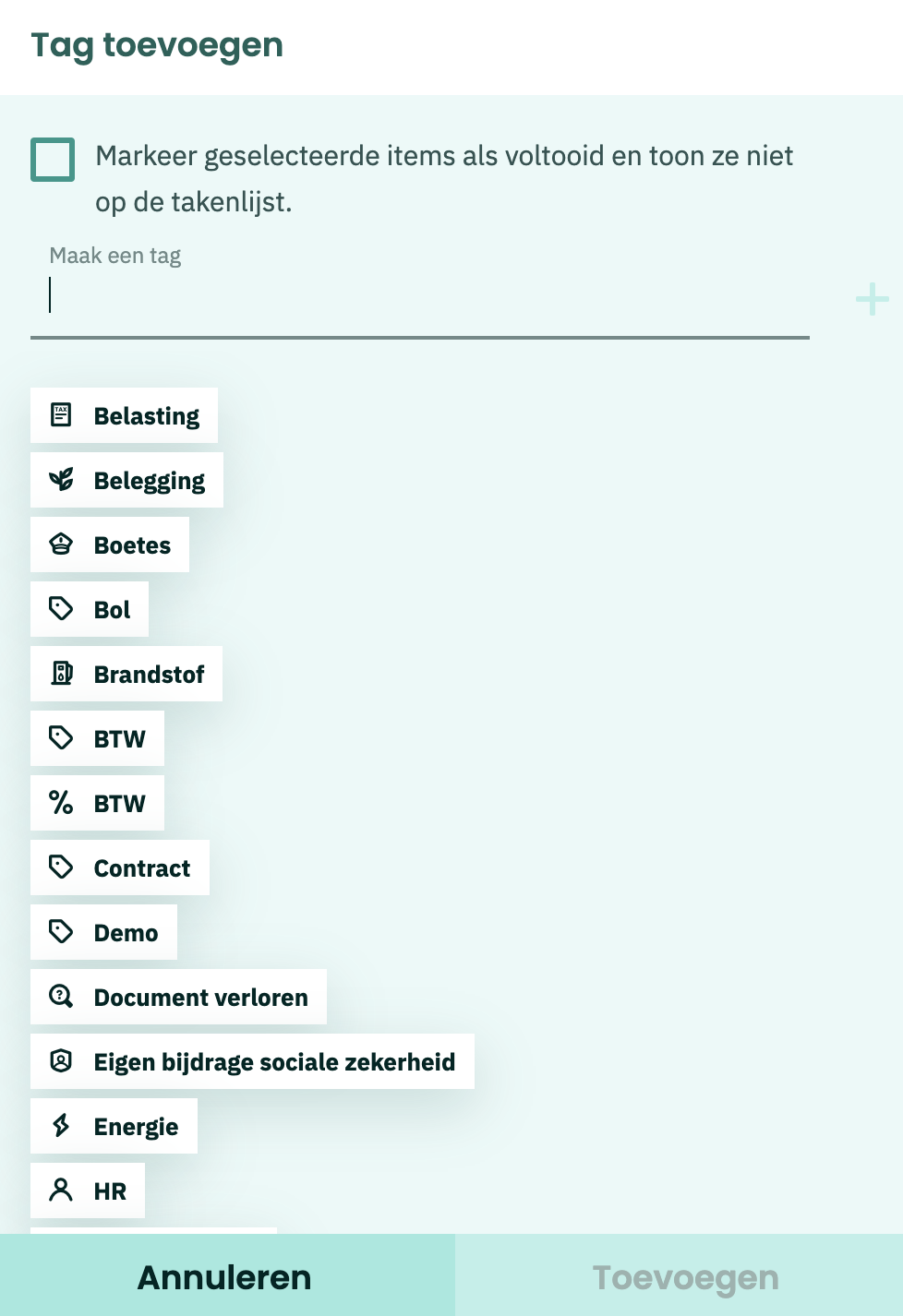Click the HR person icon
The height and width of the screenshot is (1316, 903).
tap(61, 1190)
